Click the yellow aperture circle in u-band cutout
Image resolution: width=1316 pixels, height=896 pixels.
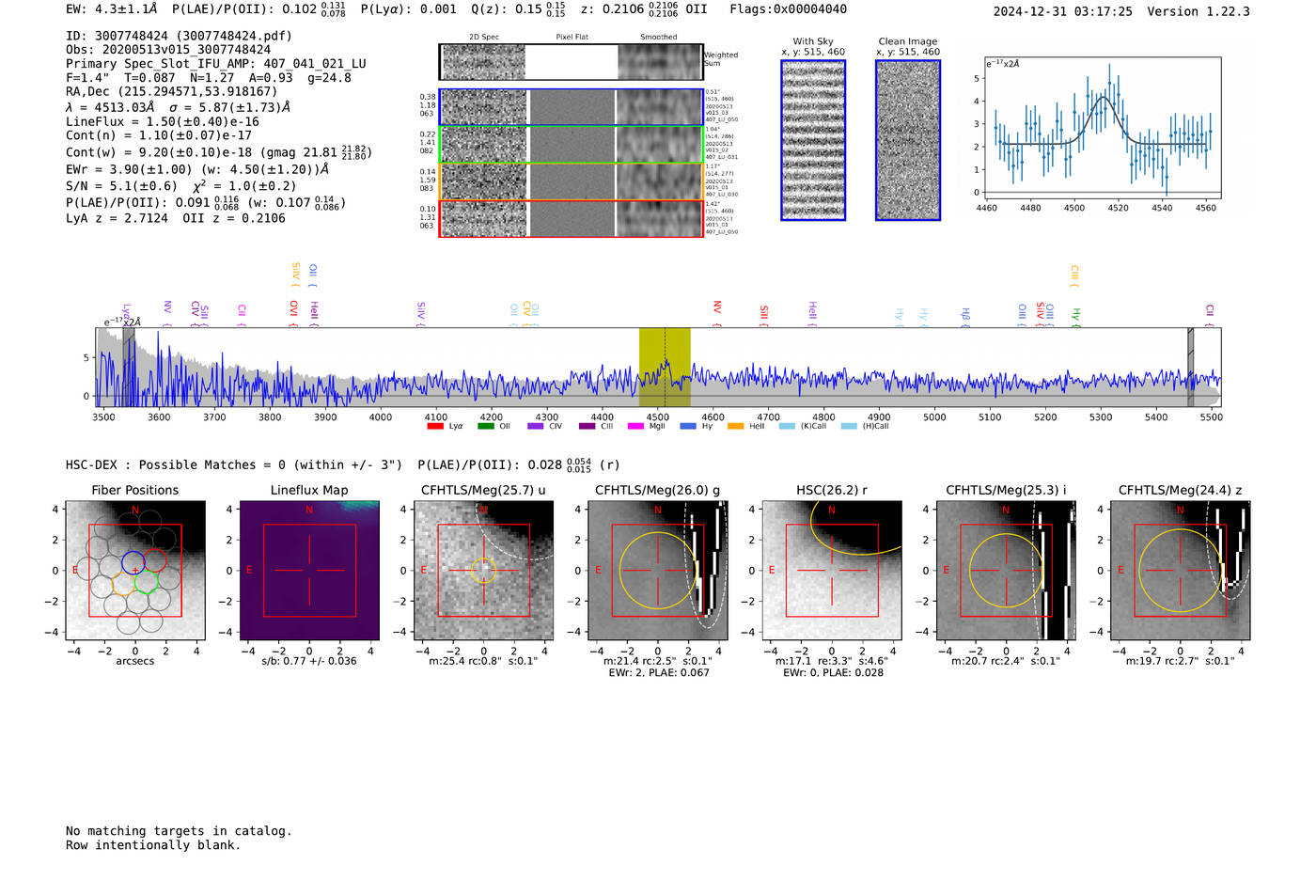(483, 571)
